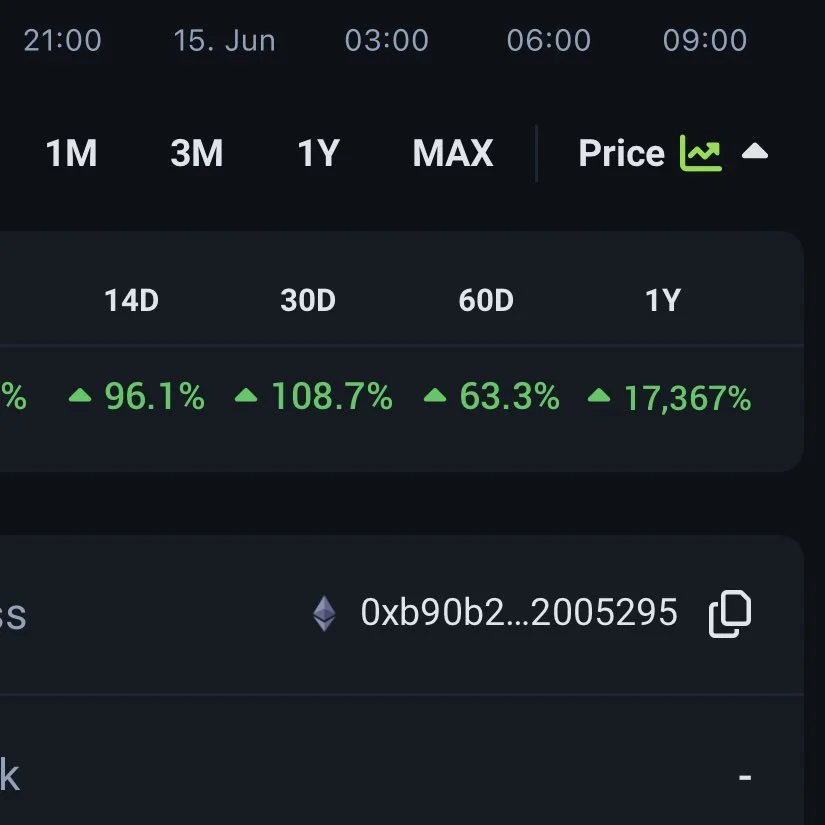
Task: Select the 1M chart range
Action: tap(72, 153)
